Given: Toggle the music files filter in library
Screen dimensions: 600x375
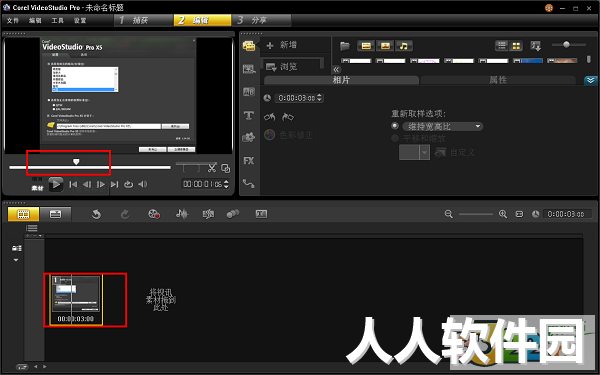Looking at the screenshot, I should click(x=404, y=46).
